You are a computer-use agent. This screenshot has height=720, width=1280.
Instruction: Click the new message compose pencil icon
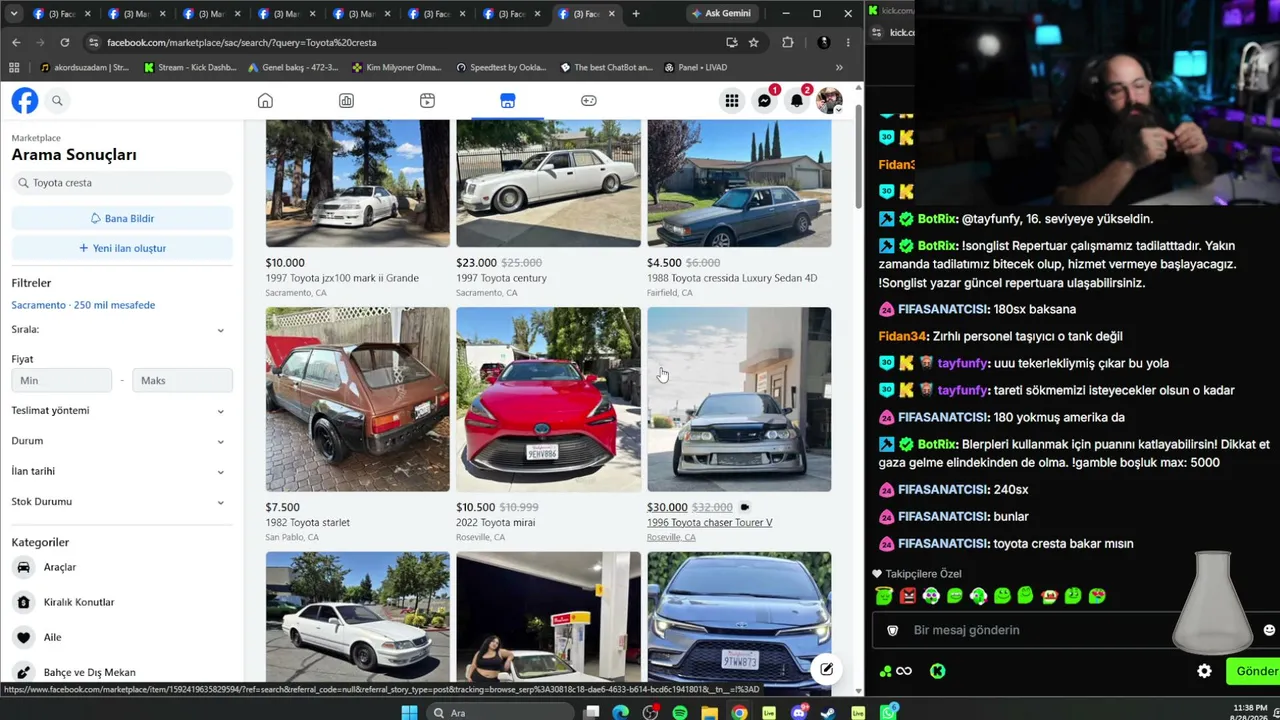coord(826,669)
